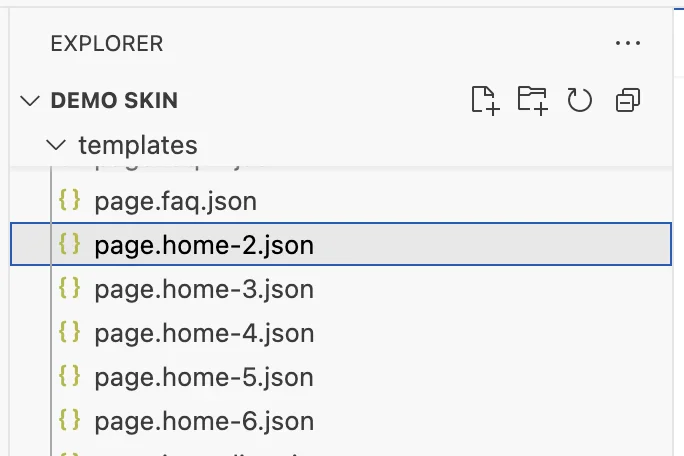Open page.home-6.json file
This screenshot has height=456, width=684.
pyautogui.click(x=204, y=421)
